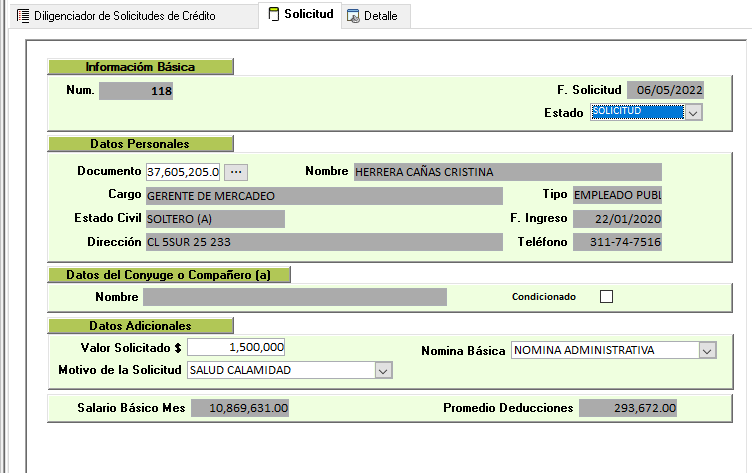Toggle the Condicionado checkbox
Image resolution: width=752 pixels, height=473 pixels.
click(x=605, y=296)
